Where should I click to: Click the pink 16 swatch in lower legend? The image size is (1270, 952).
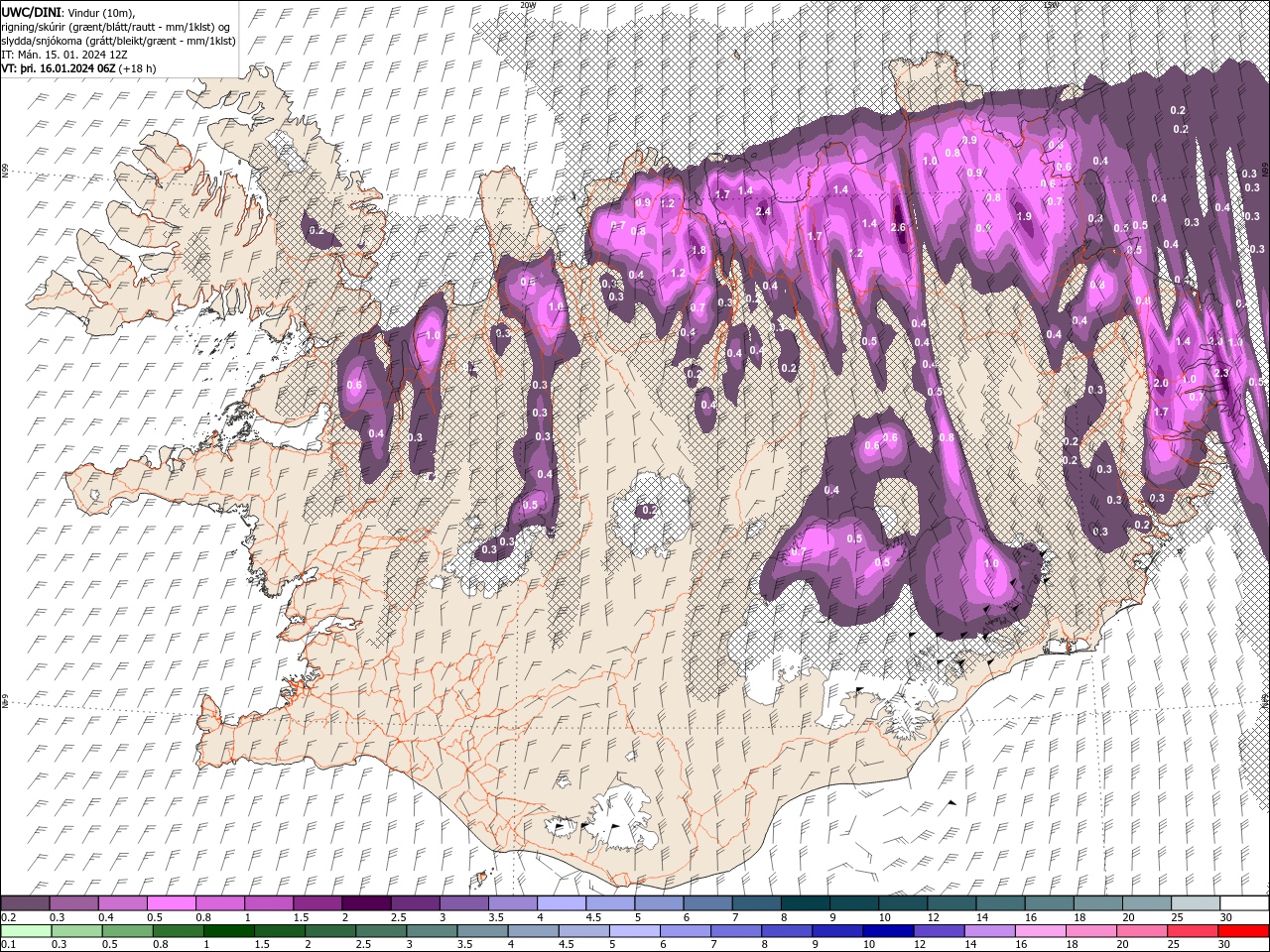[x=1041, y=931]
